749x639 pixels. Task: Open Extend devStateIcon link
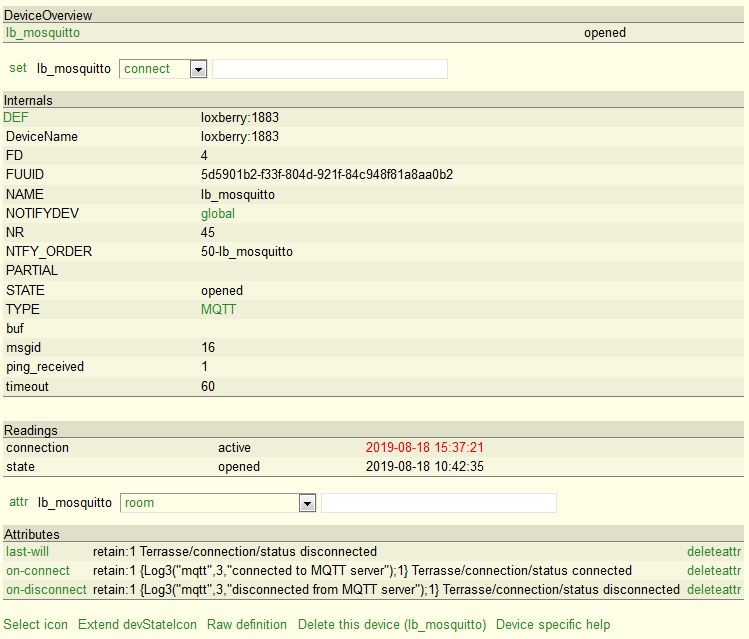click(137, 624)
